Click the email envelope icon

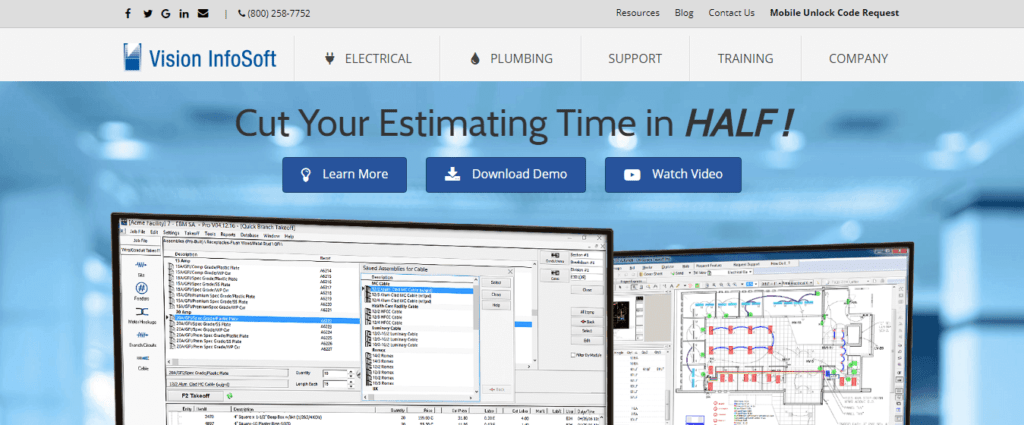[203, 13]
